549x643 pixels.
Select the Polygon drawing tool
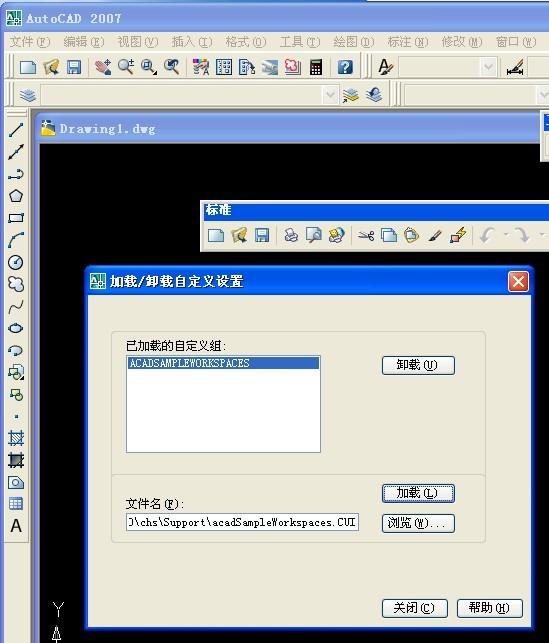16,196
